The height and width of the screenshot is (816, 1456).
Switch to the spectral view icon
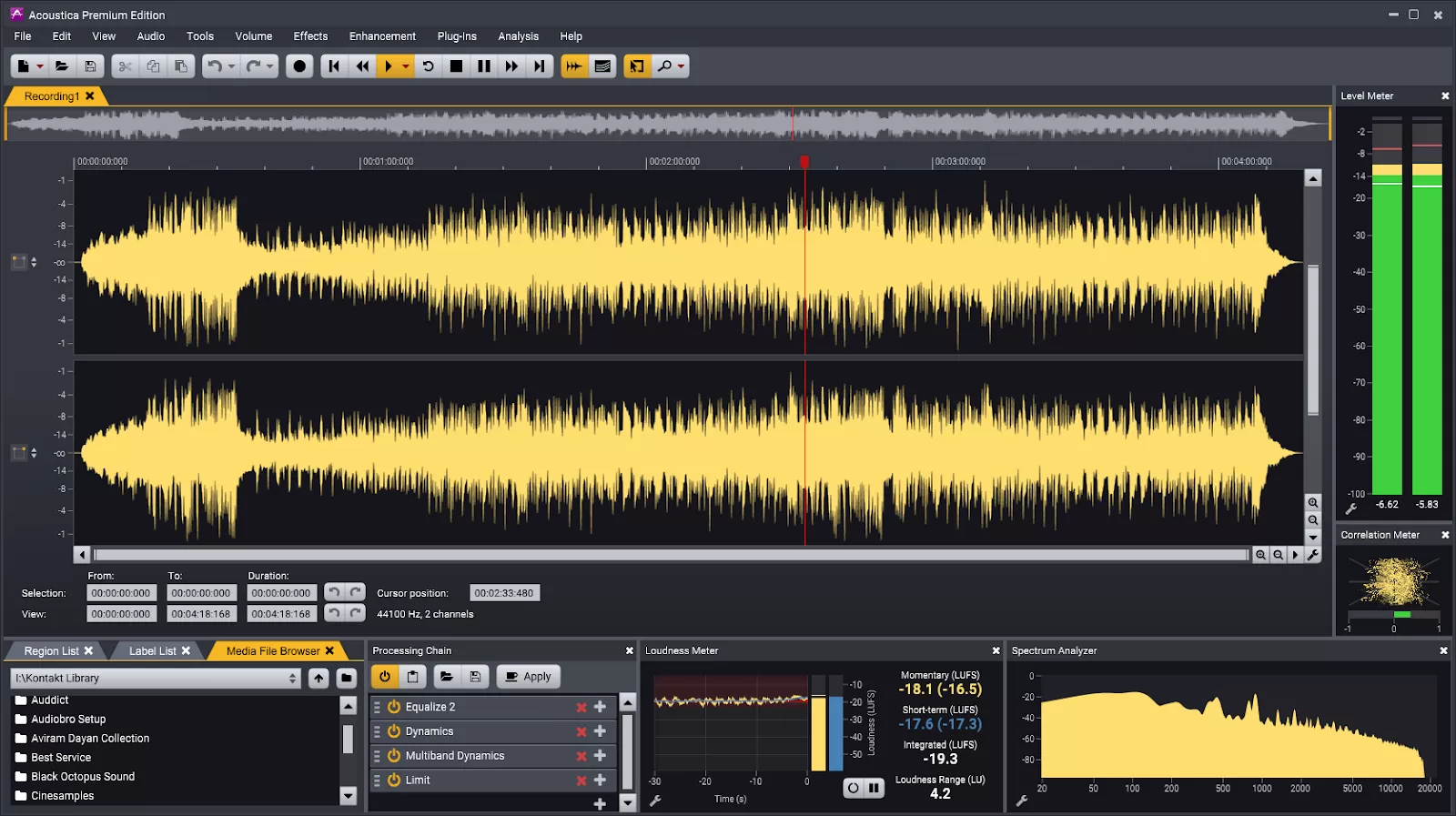pos(602,66)
